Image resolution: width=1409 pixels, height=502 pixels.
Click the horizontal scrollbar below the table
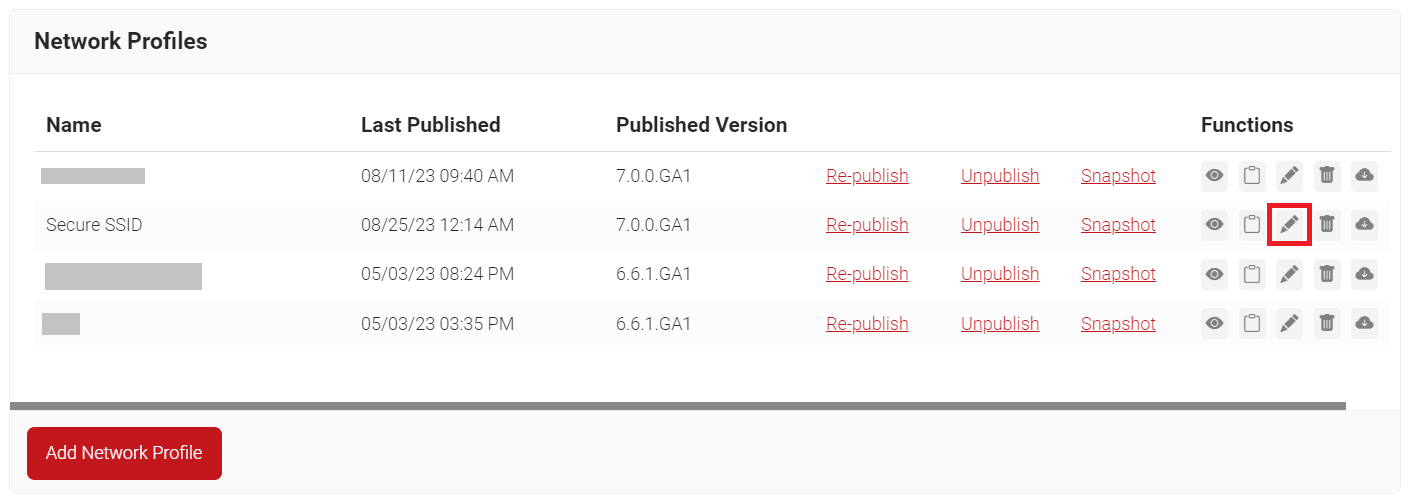(677, 406)
